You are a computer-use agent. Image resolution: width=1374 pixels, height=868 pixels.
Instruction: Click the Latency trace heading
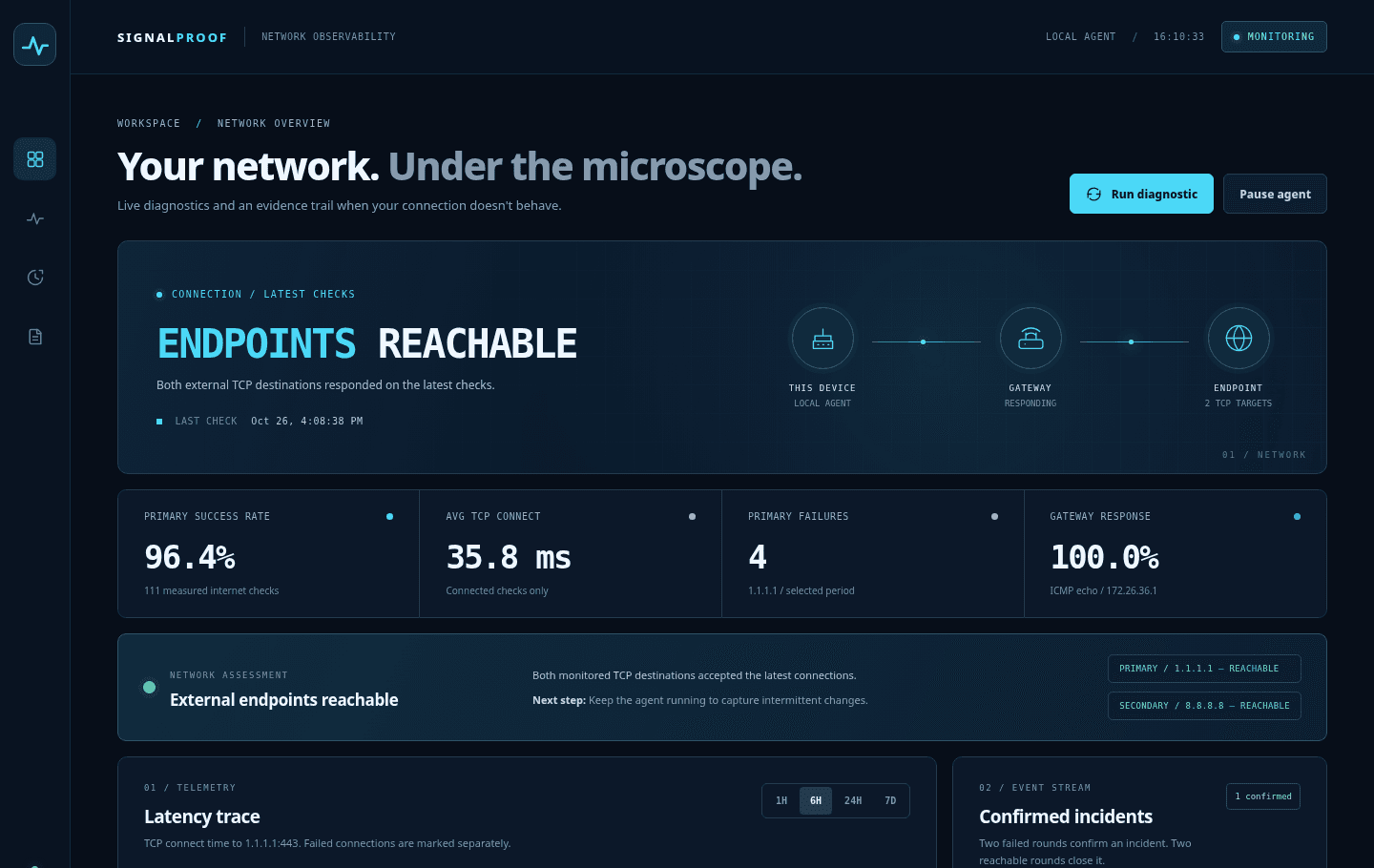(x=202, y=816)
